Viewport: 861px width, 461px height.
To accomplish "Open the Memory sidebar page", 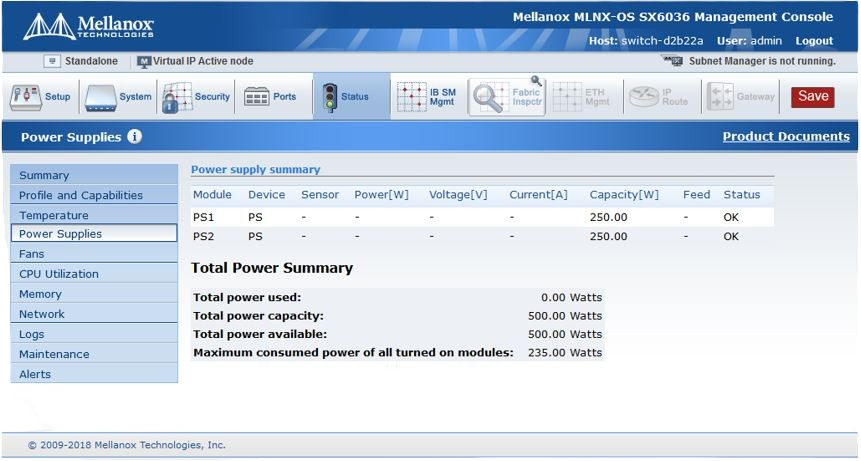I will point(94,294).
